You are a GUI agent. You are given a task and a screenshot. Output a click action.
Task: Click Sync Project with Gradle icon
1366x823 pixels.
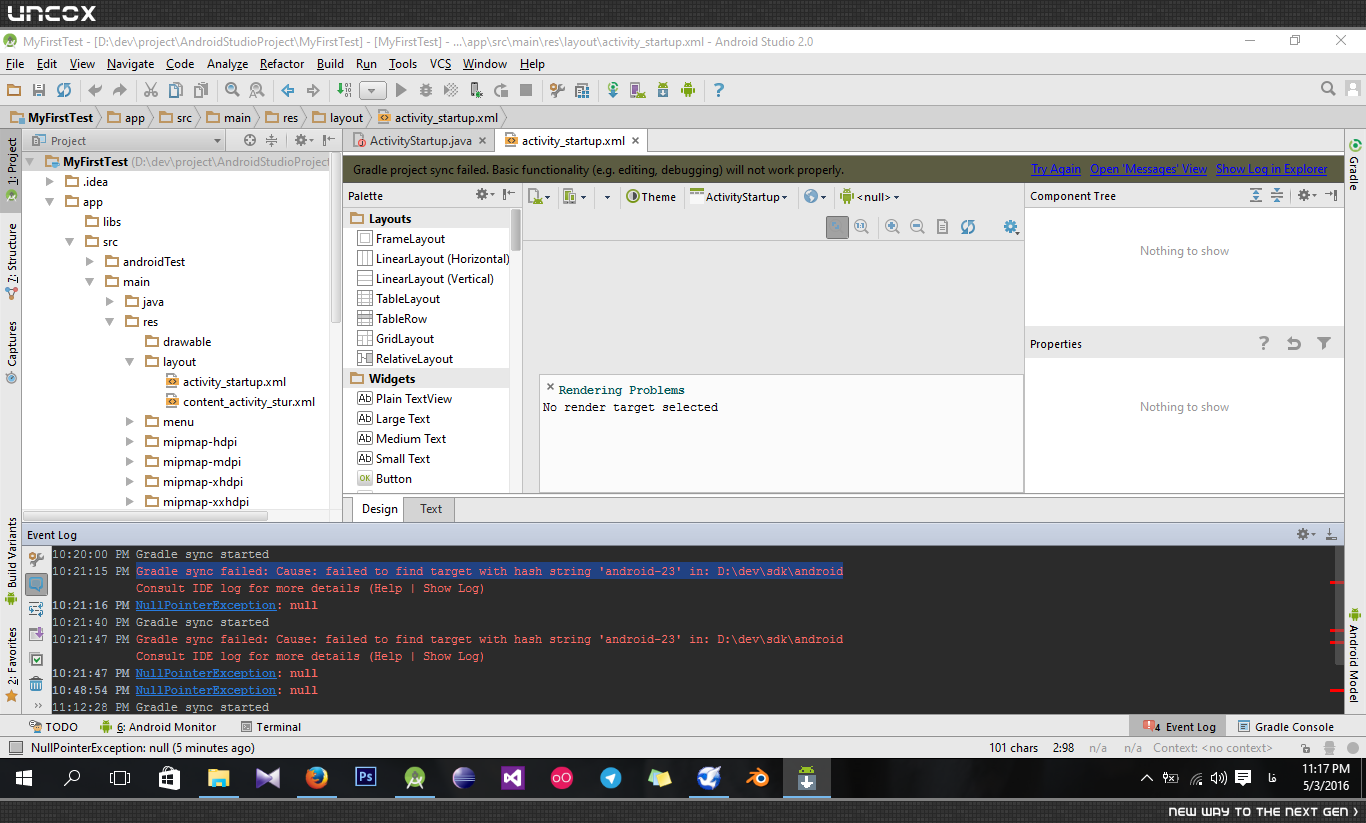click(x=613, y=90)
